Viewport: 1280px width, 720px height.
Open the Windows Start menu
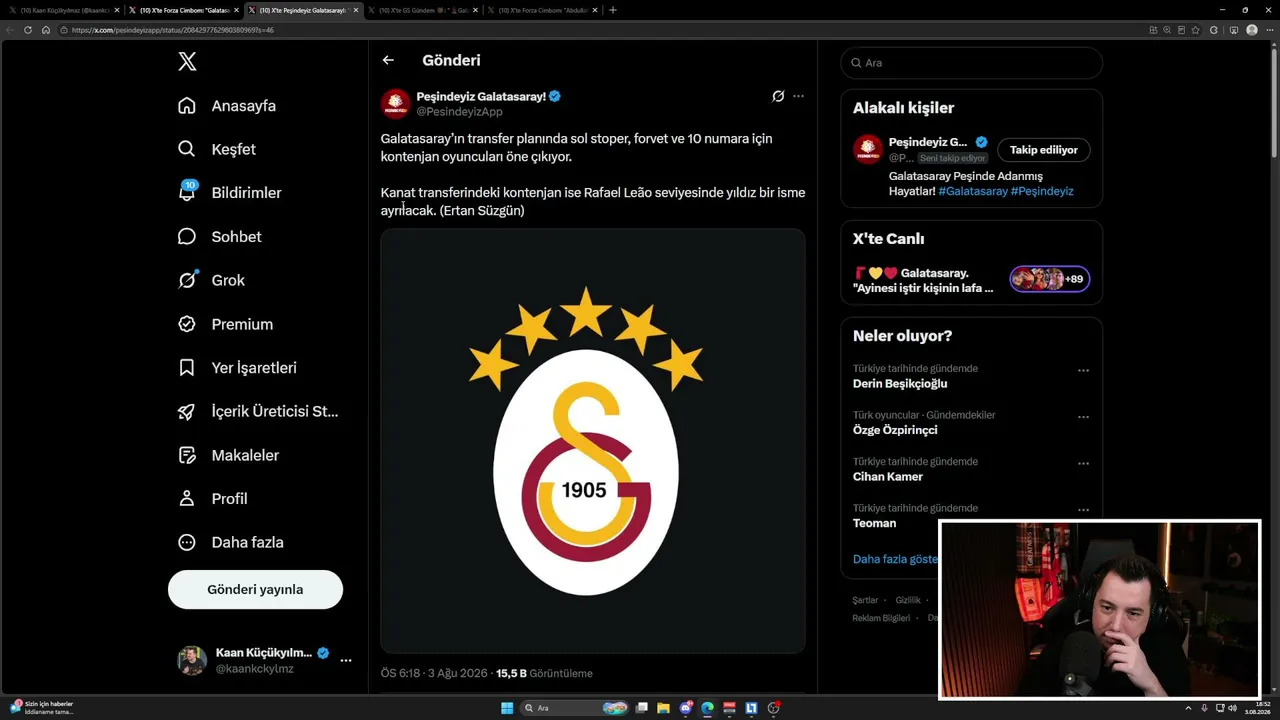coord(507,708)
